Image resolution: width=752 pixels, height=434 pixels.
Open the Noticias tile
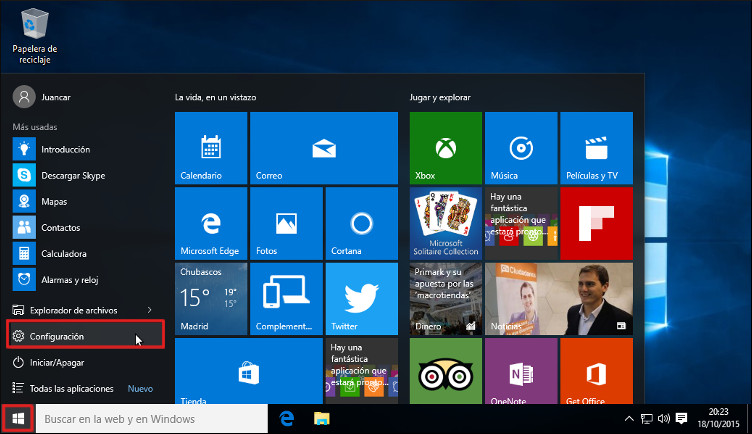click(559, 299)
